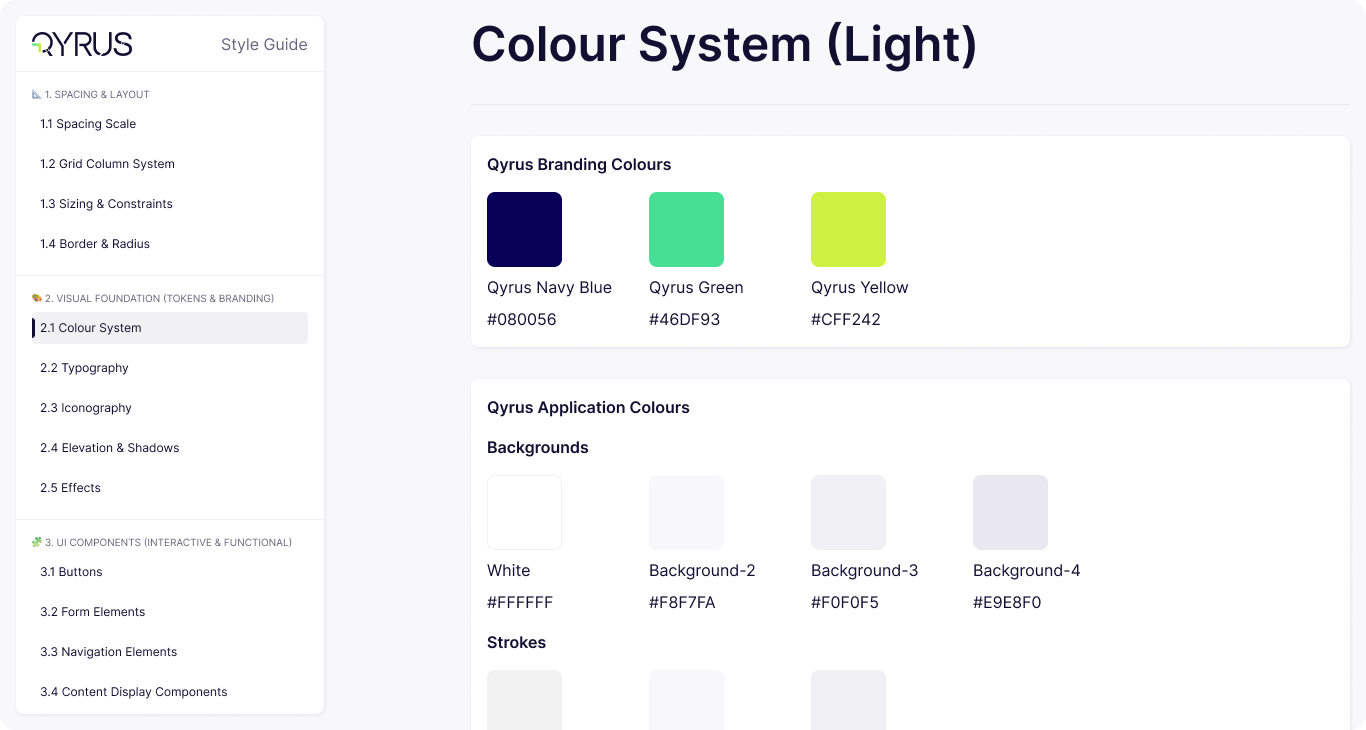Viewport: 1366px width, 730px height.
Task: Select the Background-2 swatch
Action: [x=686, y=512]
